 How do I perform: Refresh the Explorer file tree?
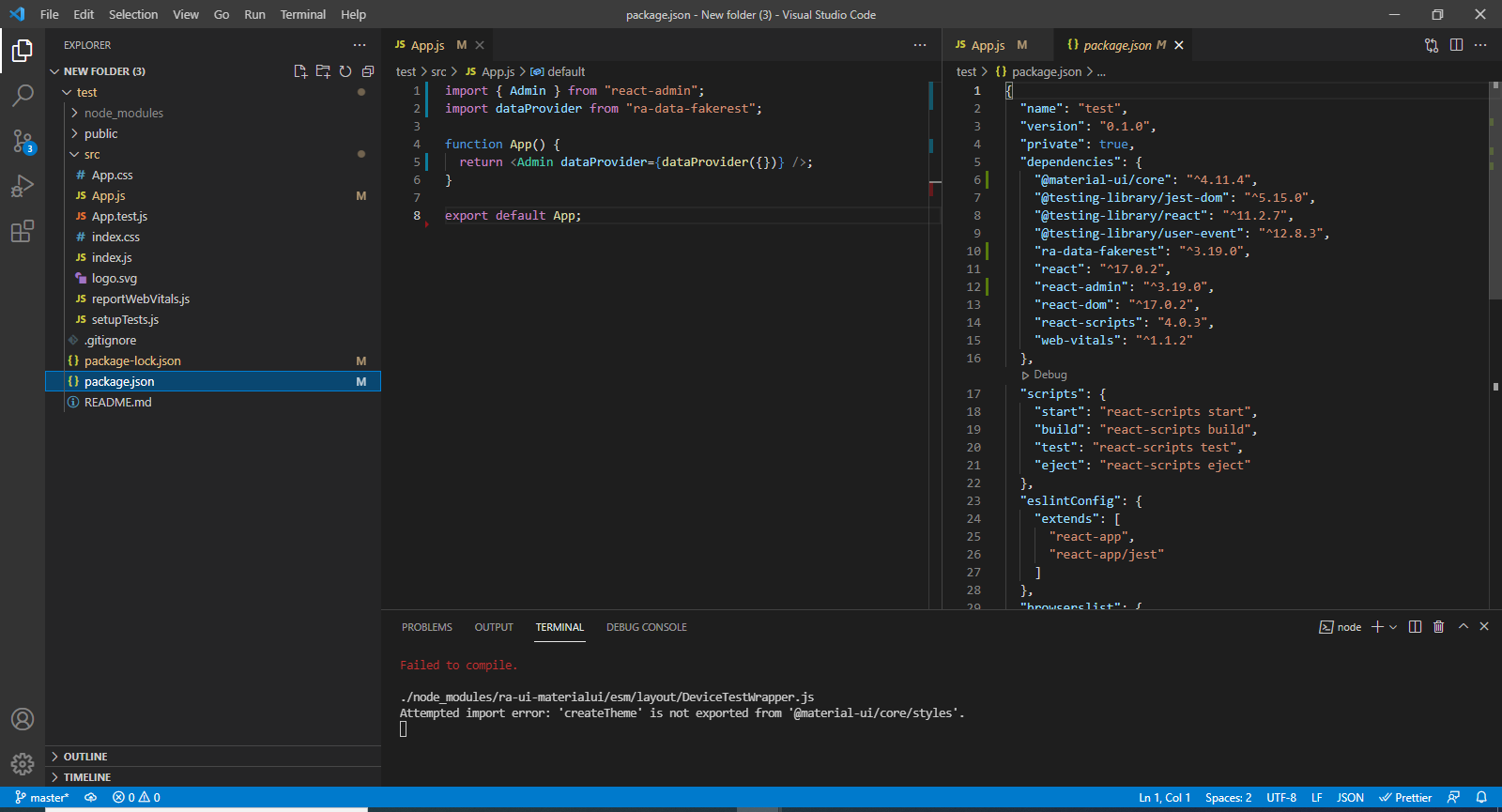pyautogui.click(x=345, y=71)
